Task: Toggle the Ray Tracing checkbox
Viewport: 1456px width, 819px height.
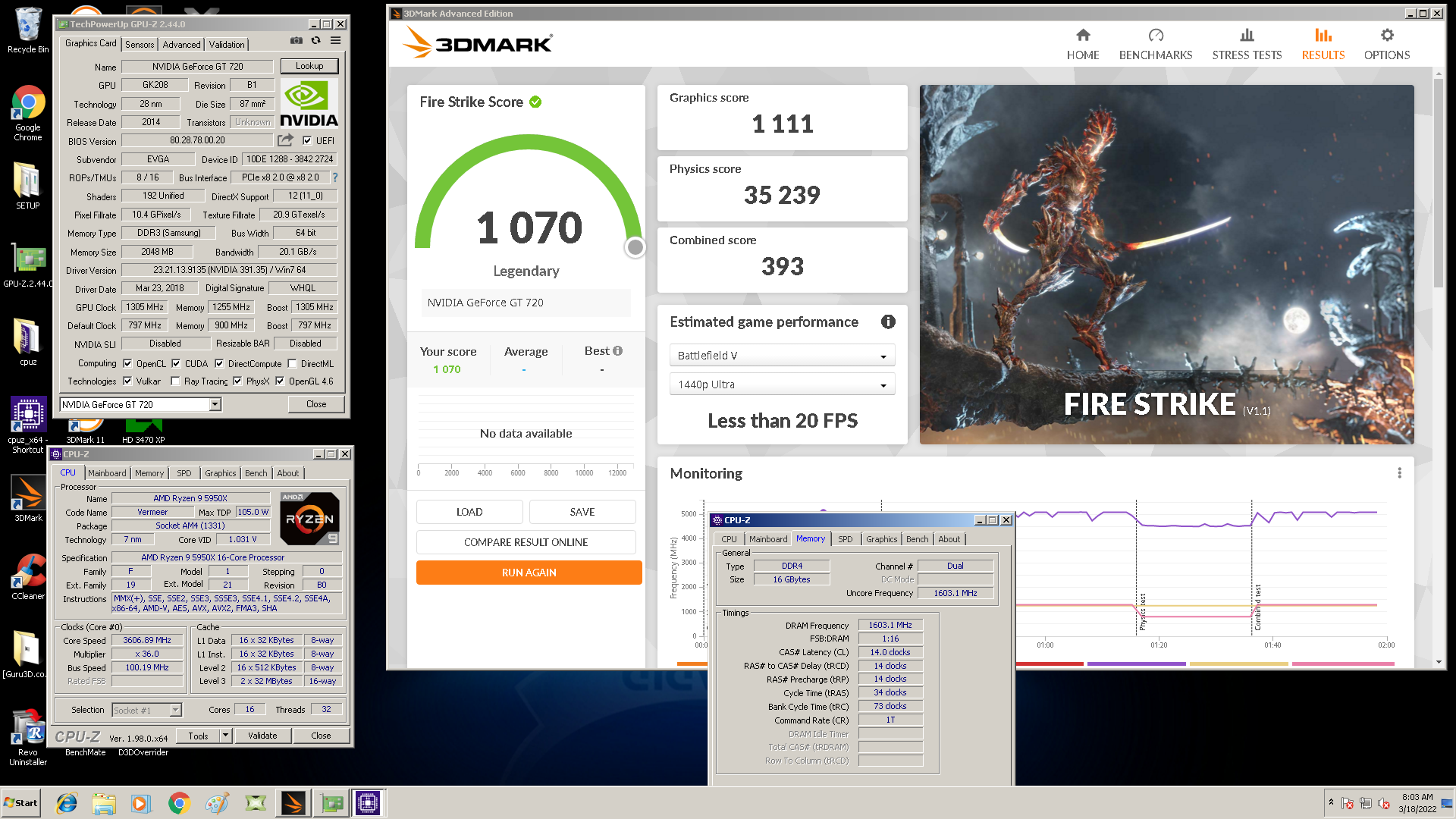Action: 175,381
